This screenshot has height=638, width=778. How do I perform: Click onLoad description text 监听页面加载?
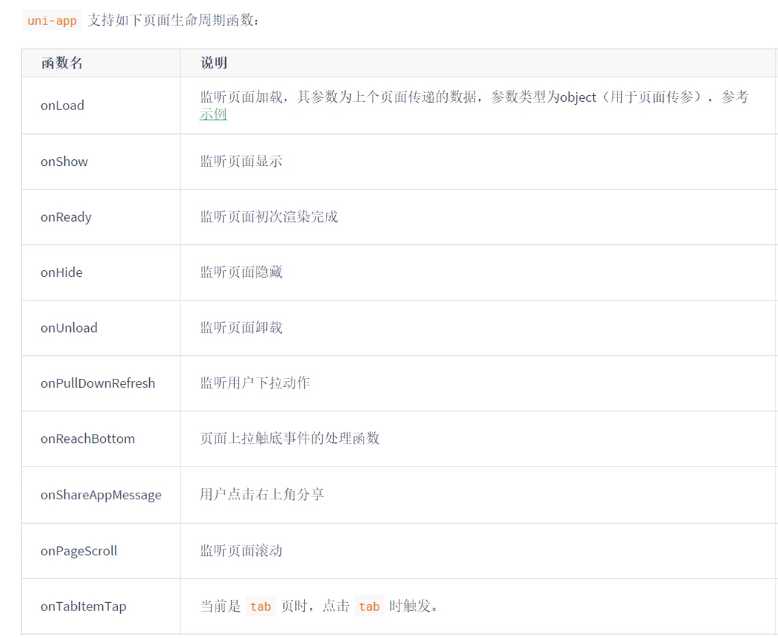click(x=241, y=97)
